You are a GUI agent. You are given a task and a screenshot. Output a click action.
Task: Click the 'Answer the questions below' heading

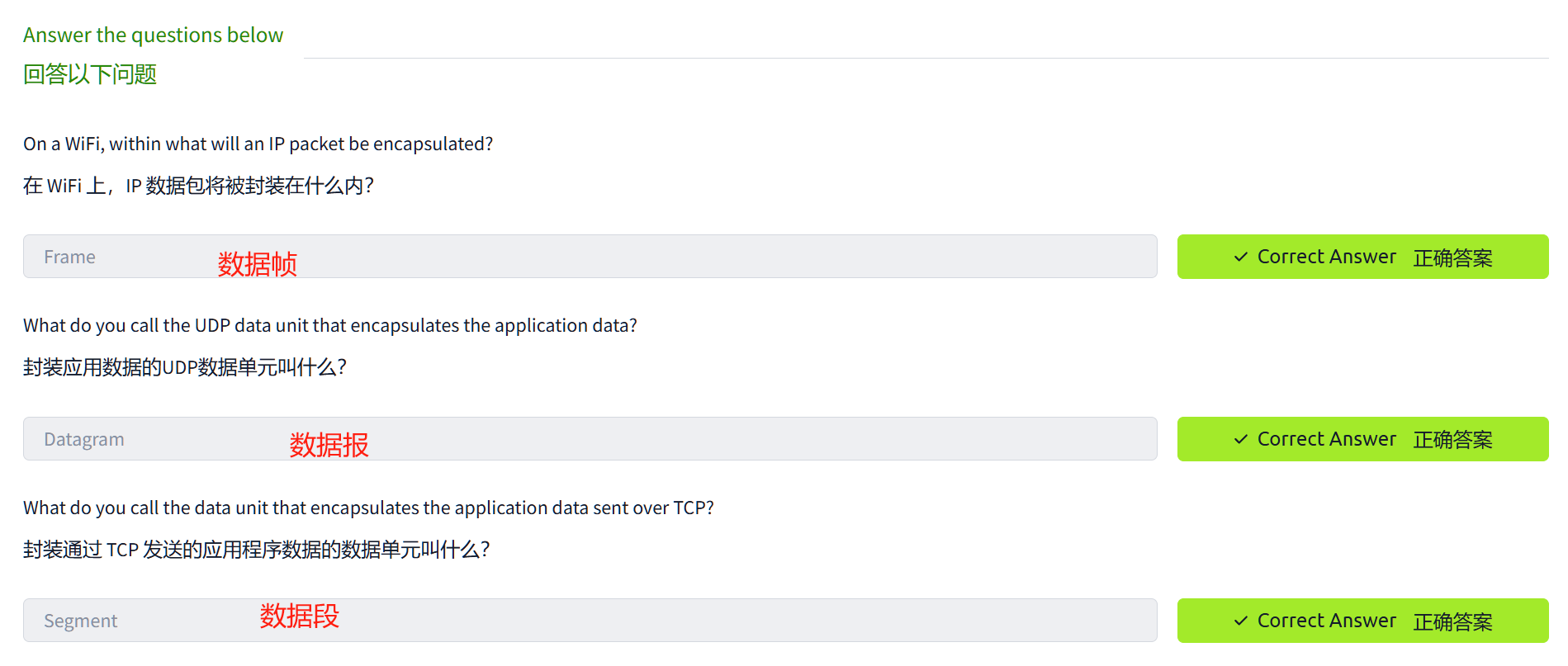click(x=153, y=35)
